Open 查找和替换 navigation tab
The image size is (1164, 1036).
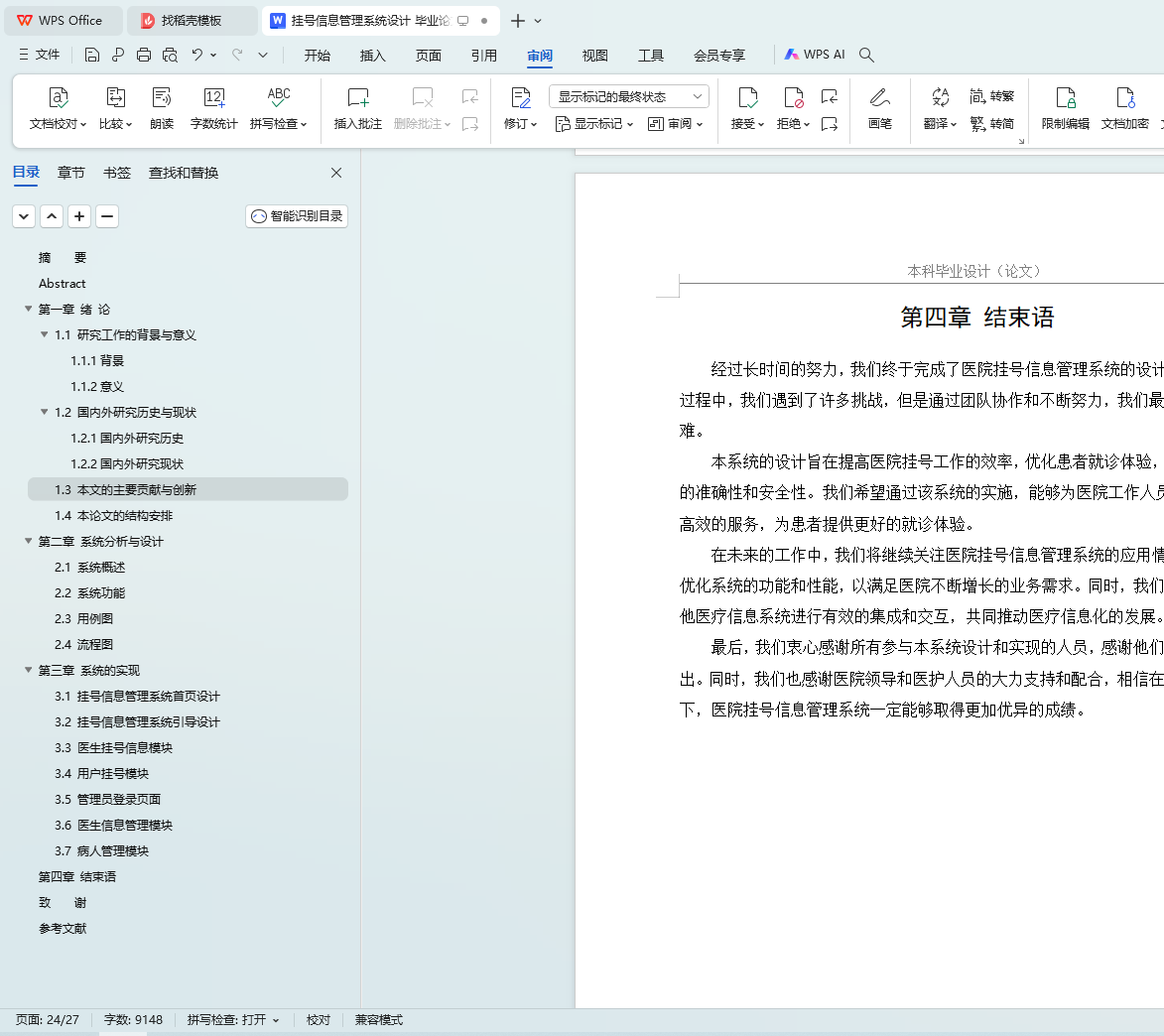(x=184, y=173)
